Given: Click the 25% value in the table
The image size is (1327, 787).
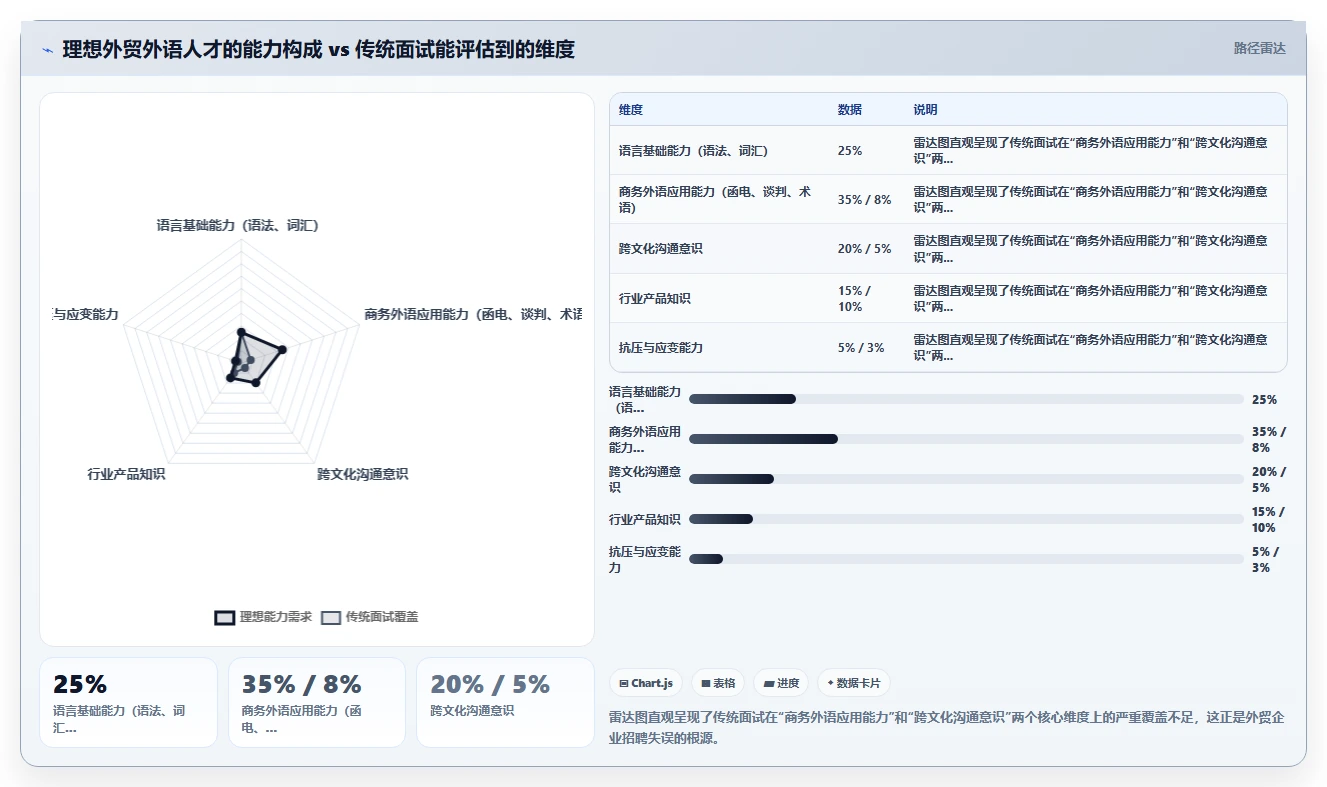Looking at the screenshot, I should pos(850,151).
